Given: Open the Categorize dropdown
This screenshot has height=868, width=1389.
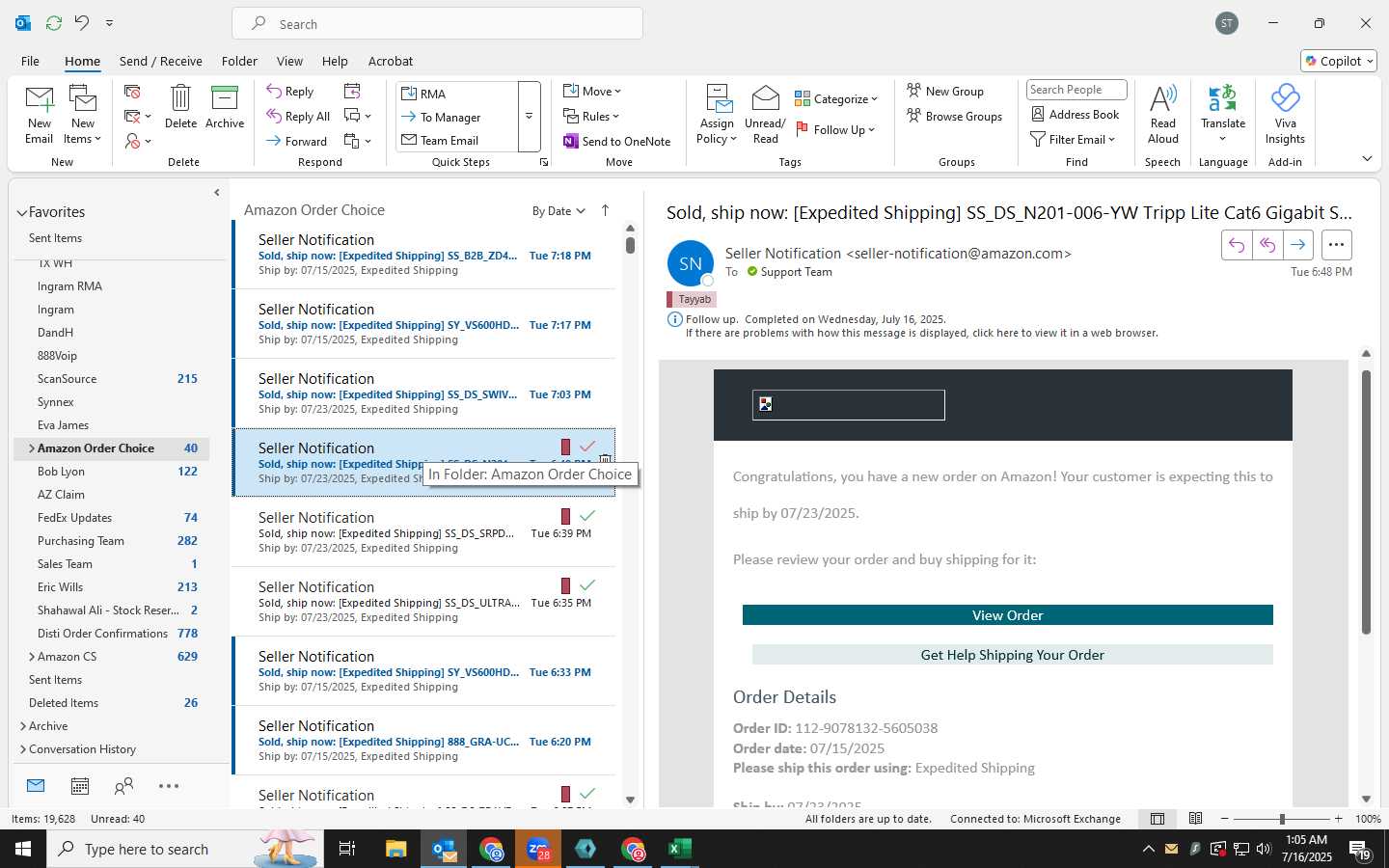Looking at the screenshot, I should (x=836, y=98).
